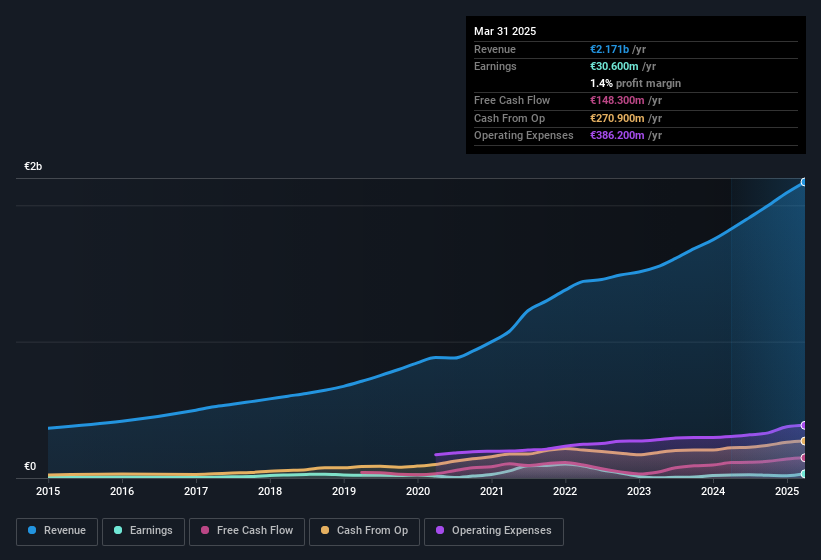Screen dimensions: 821x560
Task: Click the Earnings label in tooltip
Action: point(495,66)
